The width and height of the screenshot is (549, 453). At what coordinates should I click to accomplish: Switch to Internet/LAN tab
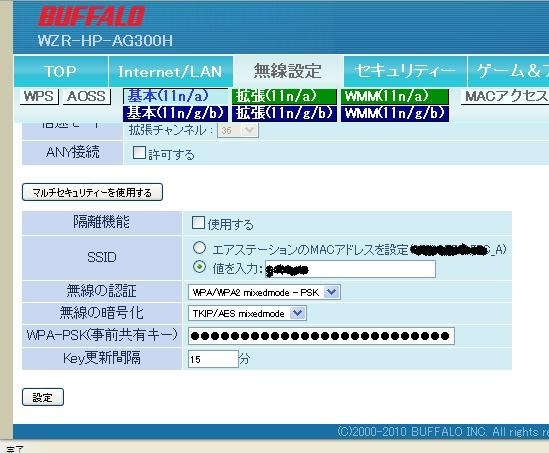point(170,71)
